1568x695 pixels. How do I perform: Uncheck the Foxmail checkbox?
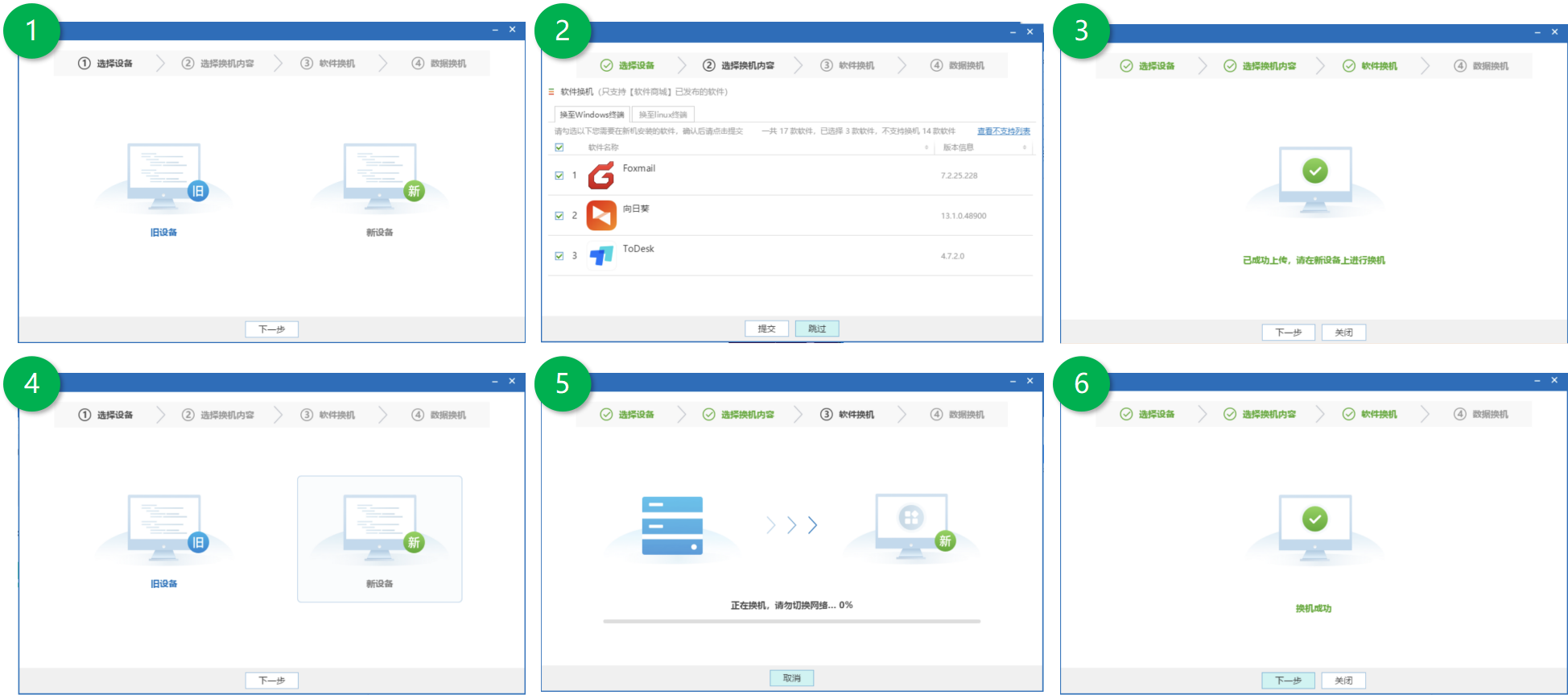(559, 175)
